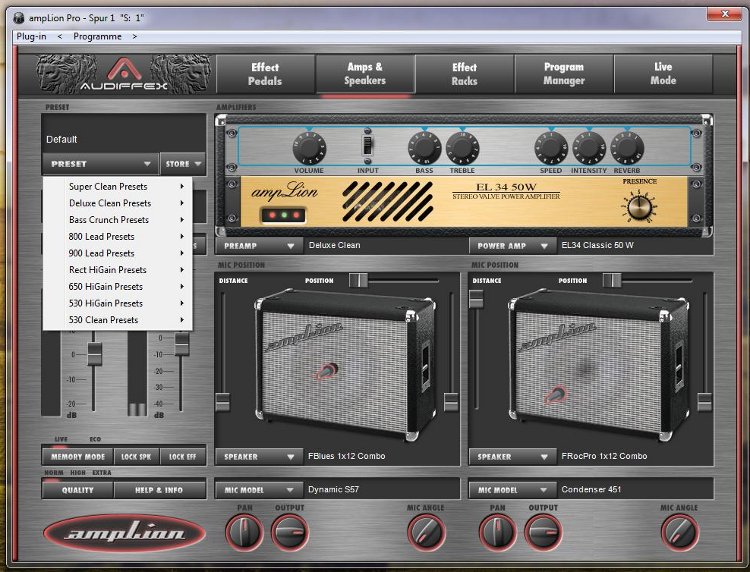Expand 900 Lead Presets submenu
The width and height of the screenshot is (750, 572).
coord(118,253)
